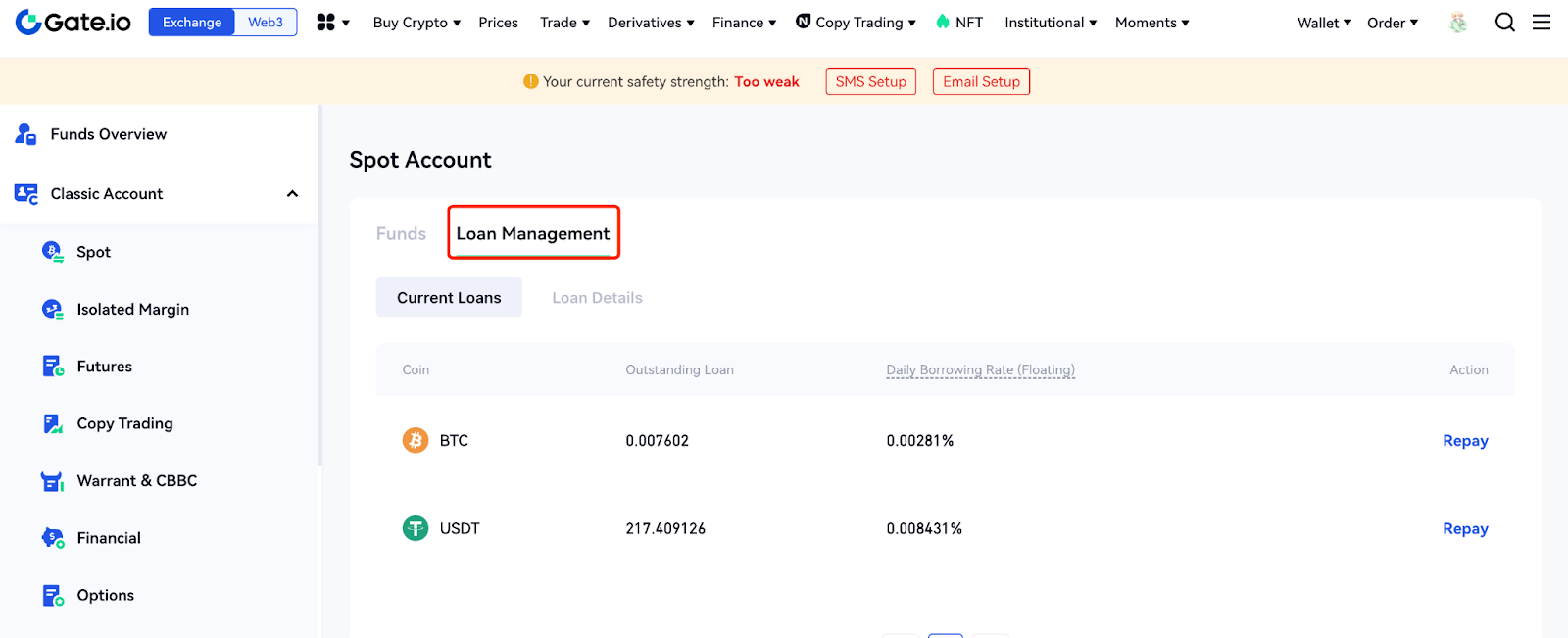Expand the Wallet dropdown menu
This screenshot has width=1568, height=638.
1324,23
